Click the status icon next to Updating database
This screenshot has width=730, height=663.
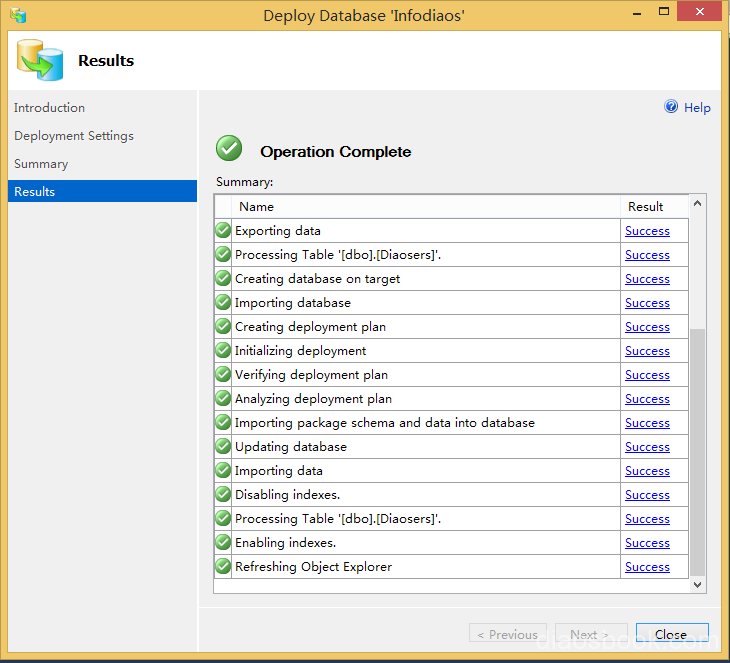(223, 447)
